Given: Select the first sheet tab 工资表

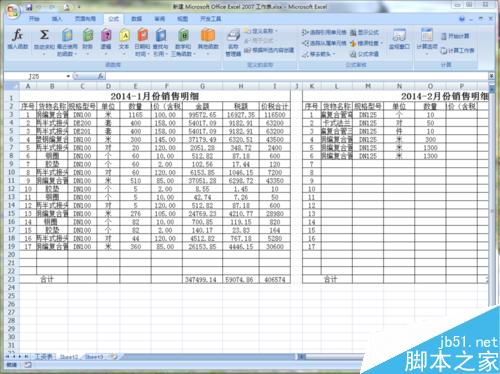Looking at the screenshot, I should (43, 357).
